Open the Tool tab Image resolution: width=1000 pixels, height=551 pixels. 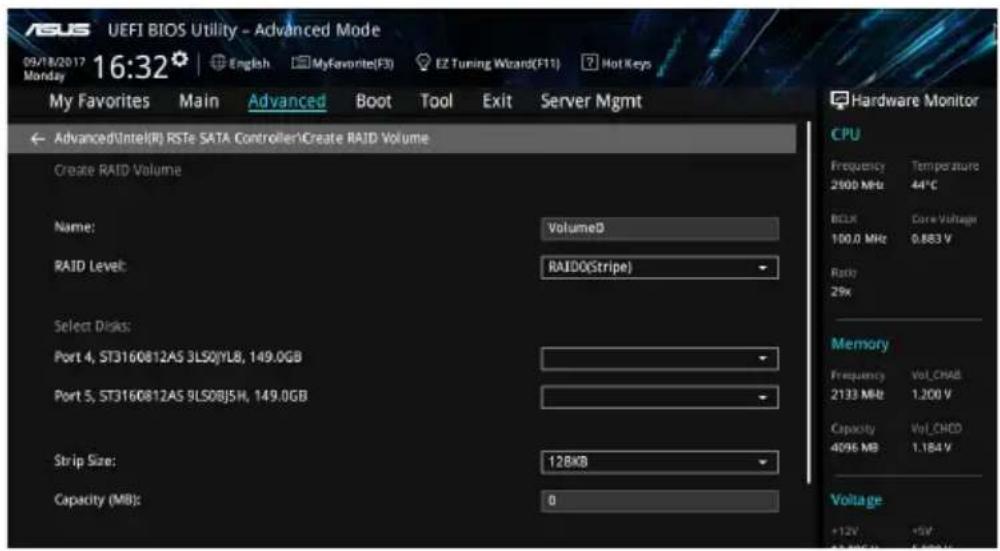436,101
